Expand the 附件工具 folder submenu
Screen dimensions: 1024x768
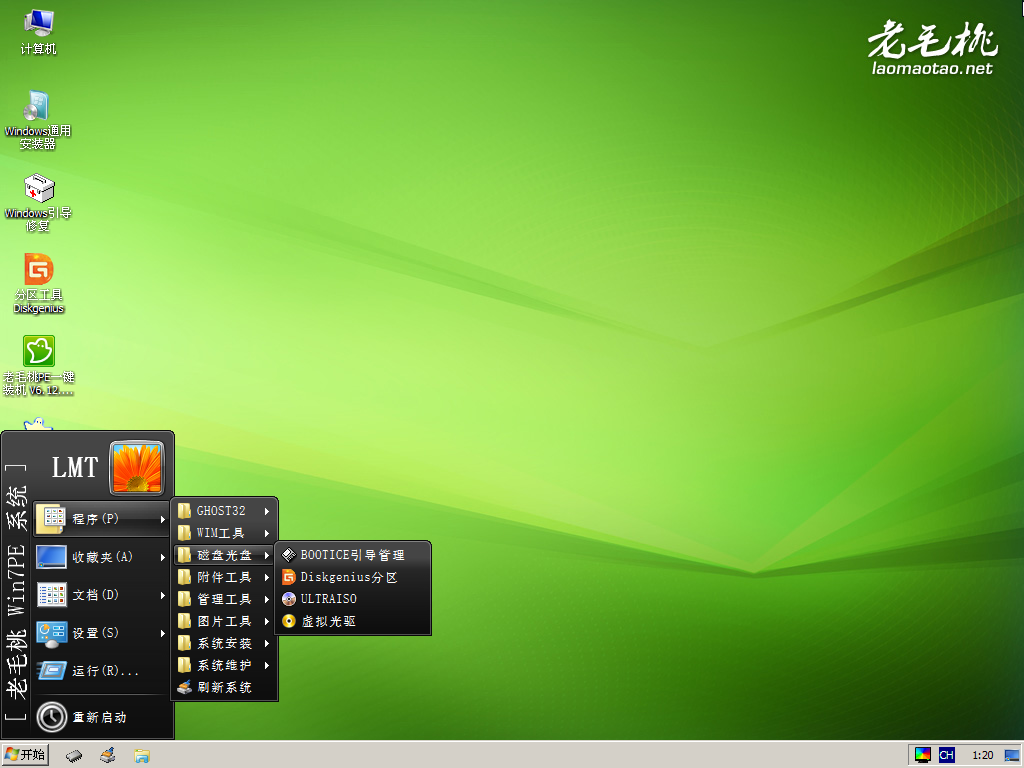pyautogui.click(x=224, y=577)
